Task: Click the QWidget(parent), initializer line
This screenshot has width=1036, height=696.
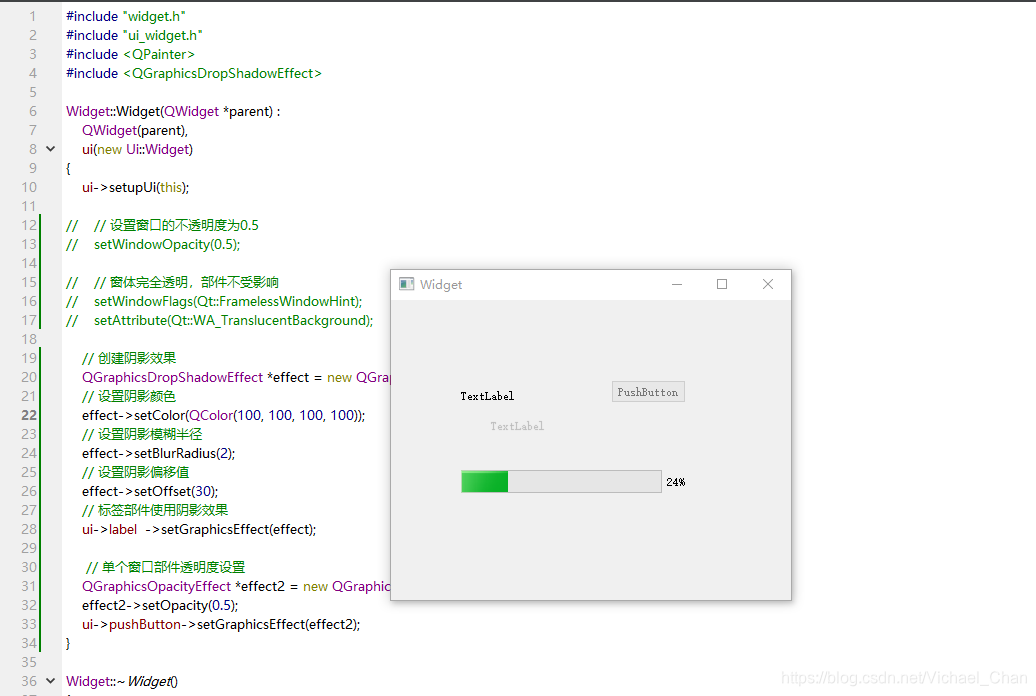Action: click(x=135, y=130)
